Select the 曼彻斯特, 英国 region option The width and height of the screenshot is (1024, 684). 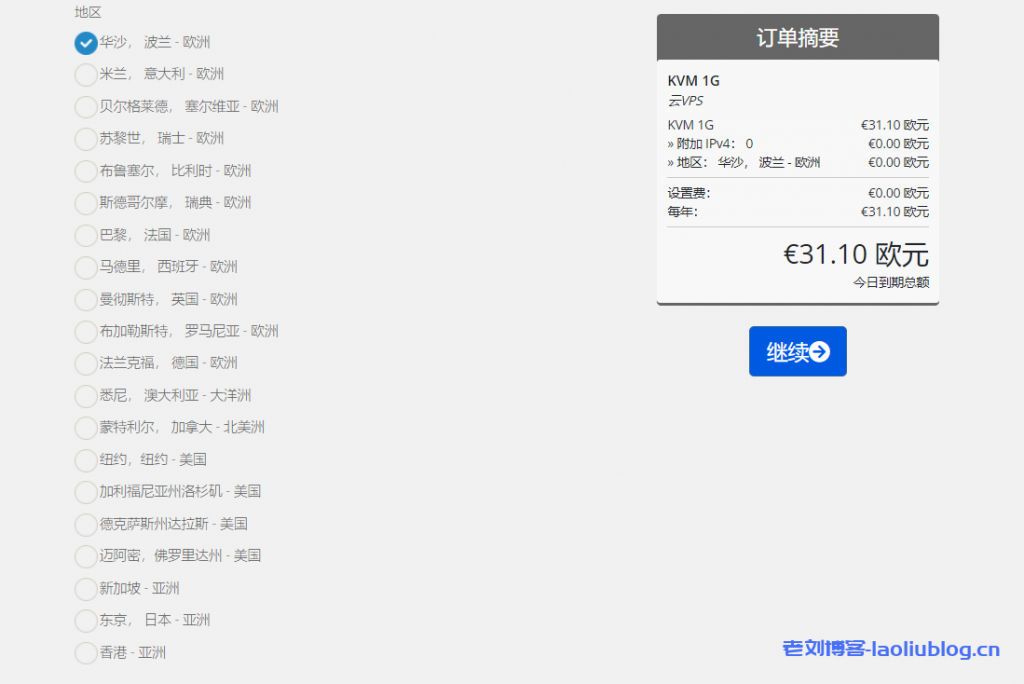point(85,299)
